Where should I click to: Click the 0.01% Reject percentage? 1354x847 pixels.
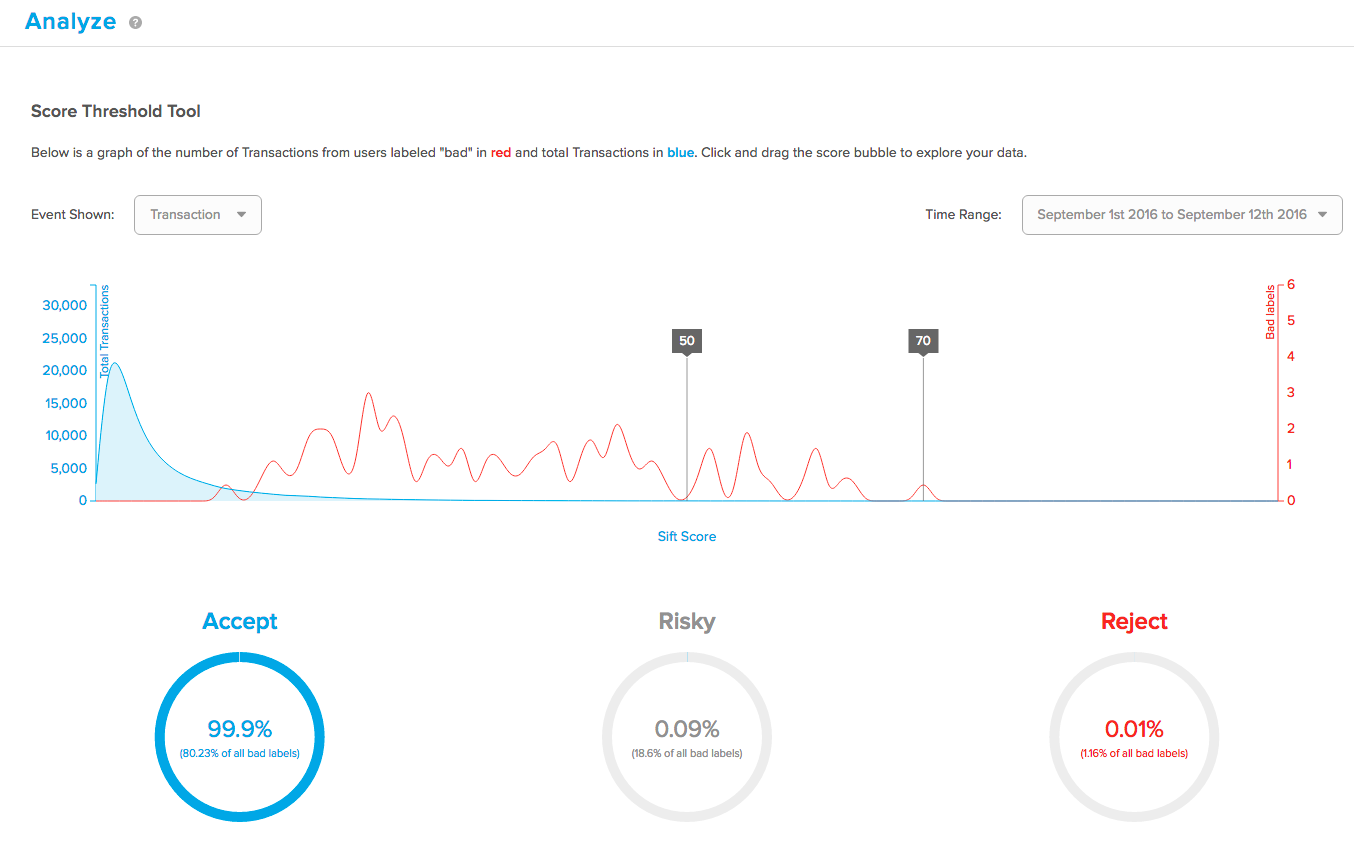(1134, 728)
